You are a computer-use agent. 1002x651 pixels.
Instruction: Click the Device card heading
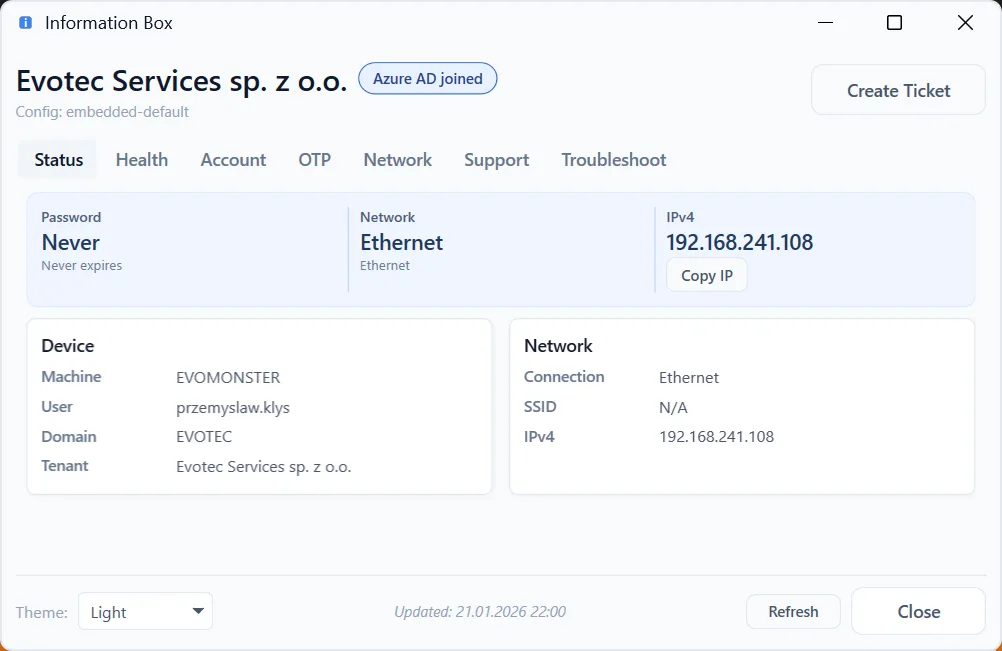tap(68, 346)
